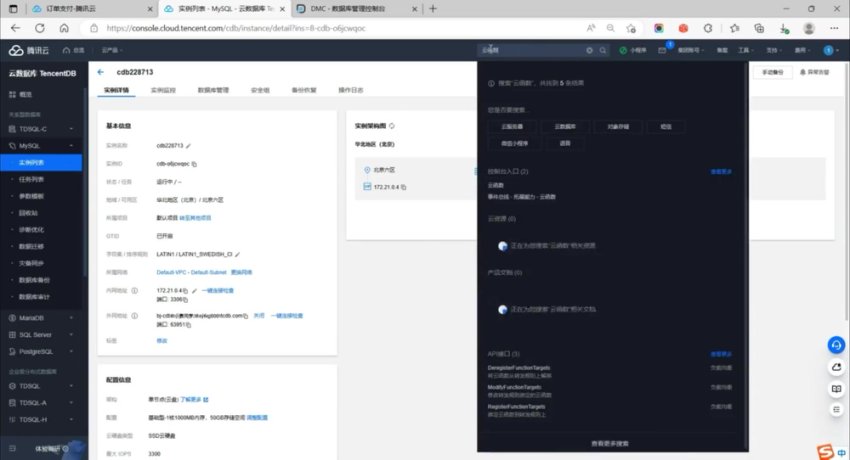Click the learn more link beside architecture
The height and width of the screenshot is (460, 850).
tap(194, 399)
